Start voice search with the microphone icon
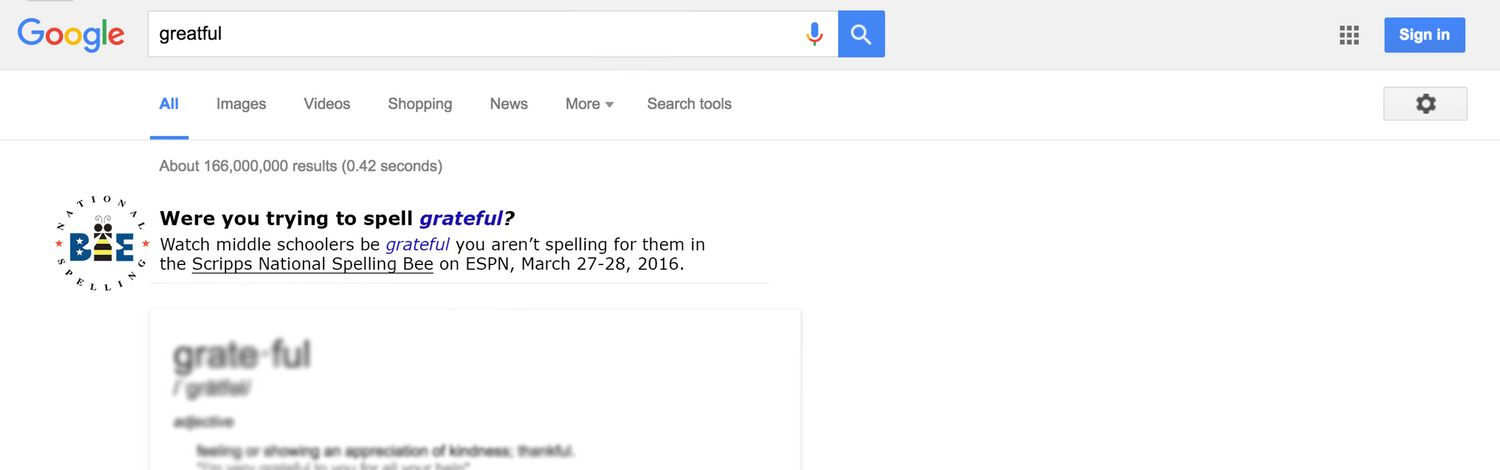The height and width of the screenshot is (470, 1500). (x=814, y=34)
